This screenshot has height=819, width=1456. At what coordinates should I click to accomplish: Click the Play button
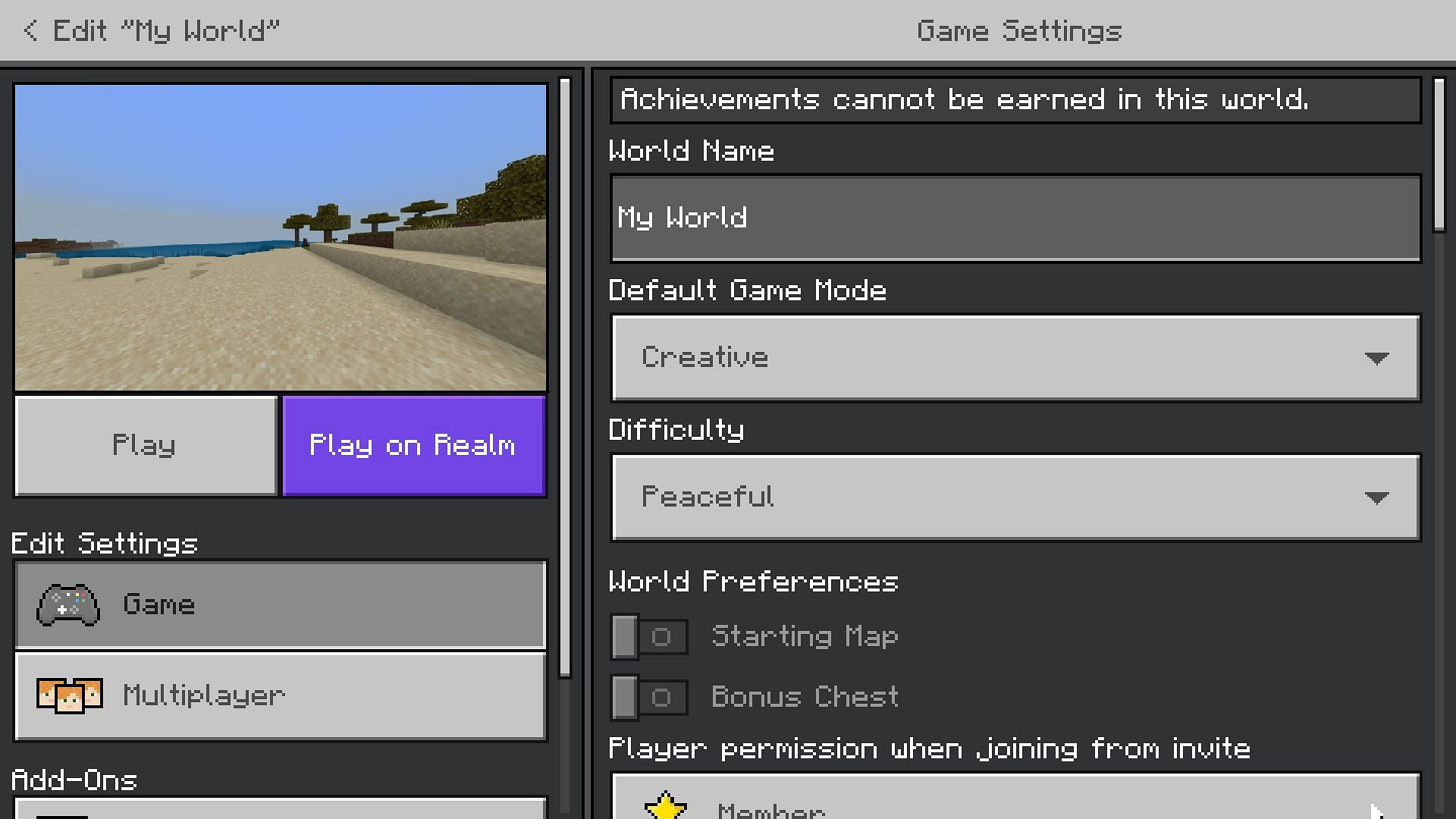click(x=146, y=445)
